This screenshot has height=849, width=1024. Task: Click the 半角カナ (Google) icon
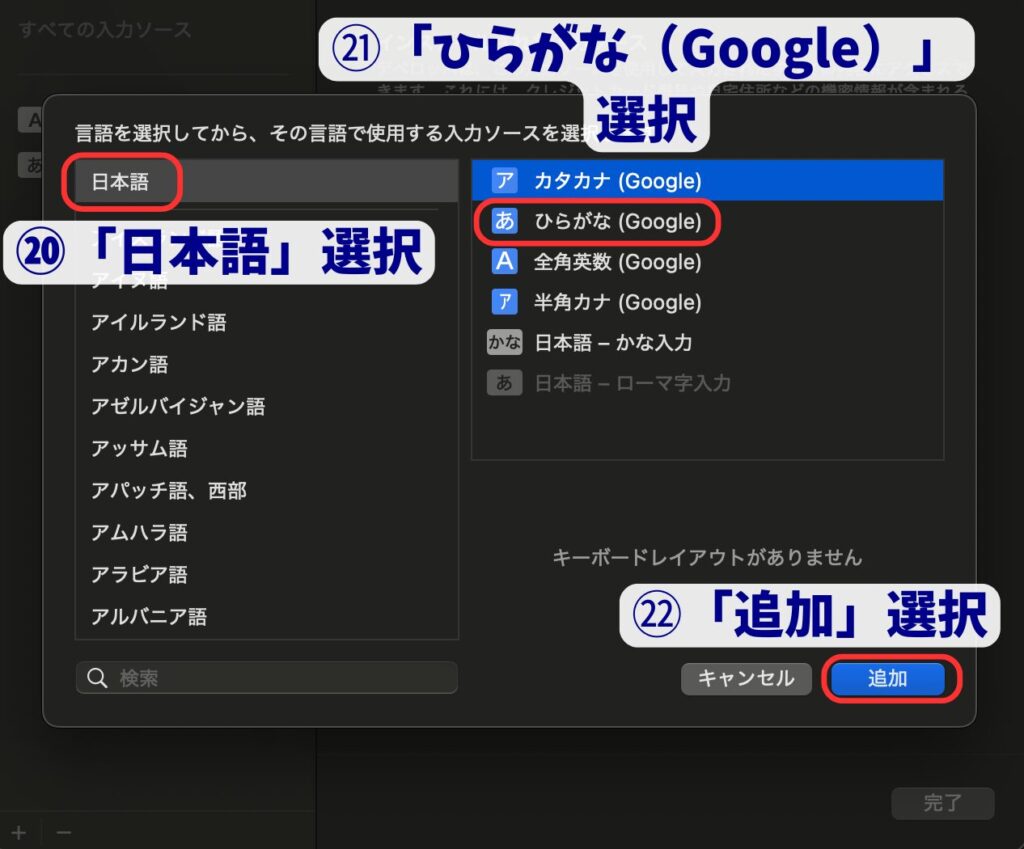504,302
